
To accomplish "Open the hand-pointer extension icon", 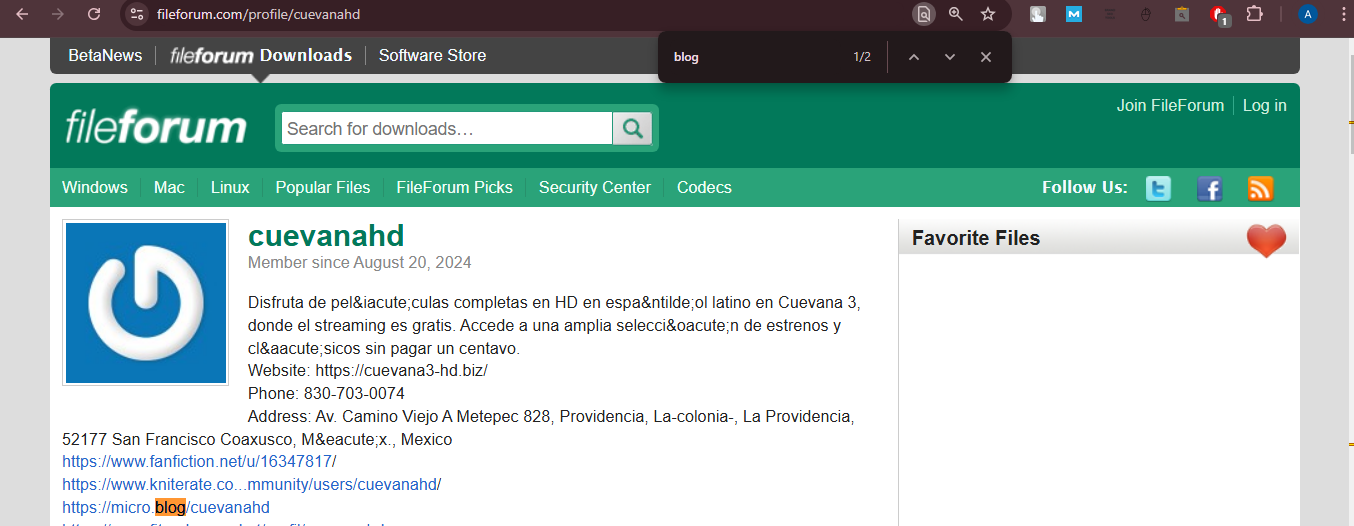I will point(1038,14).
